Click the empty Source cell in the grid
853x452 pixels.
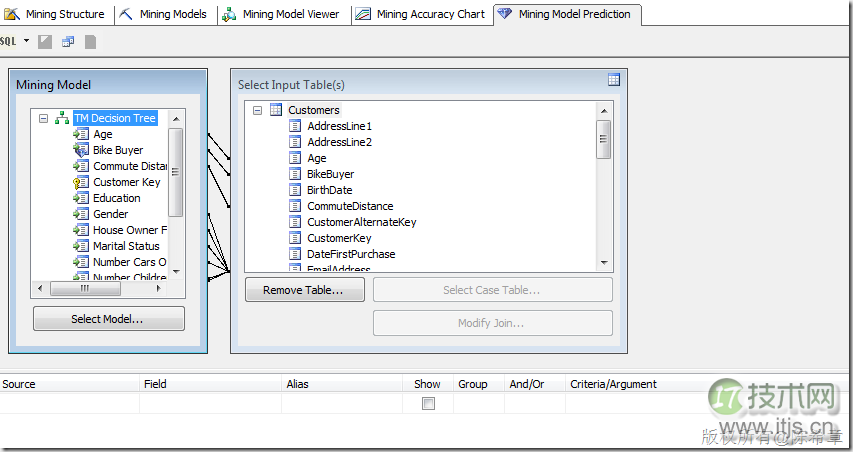click(x=68, y=403)
